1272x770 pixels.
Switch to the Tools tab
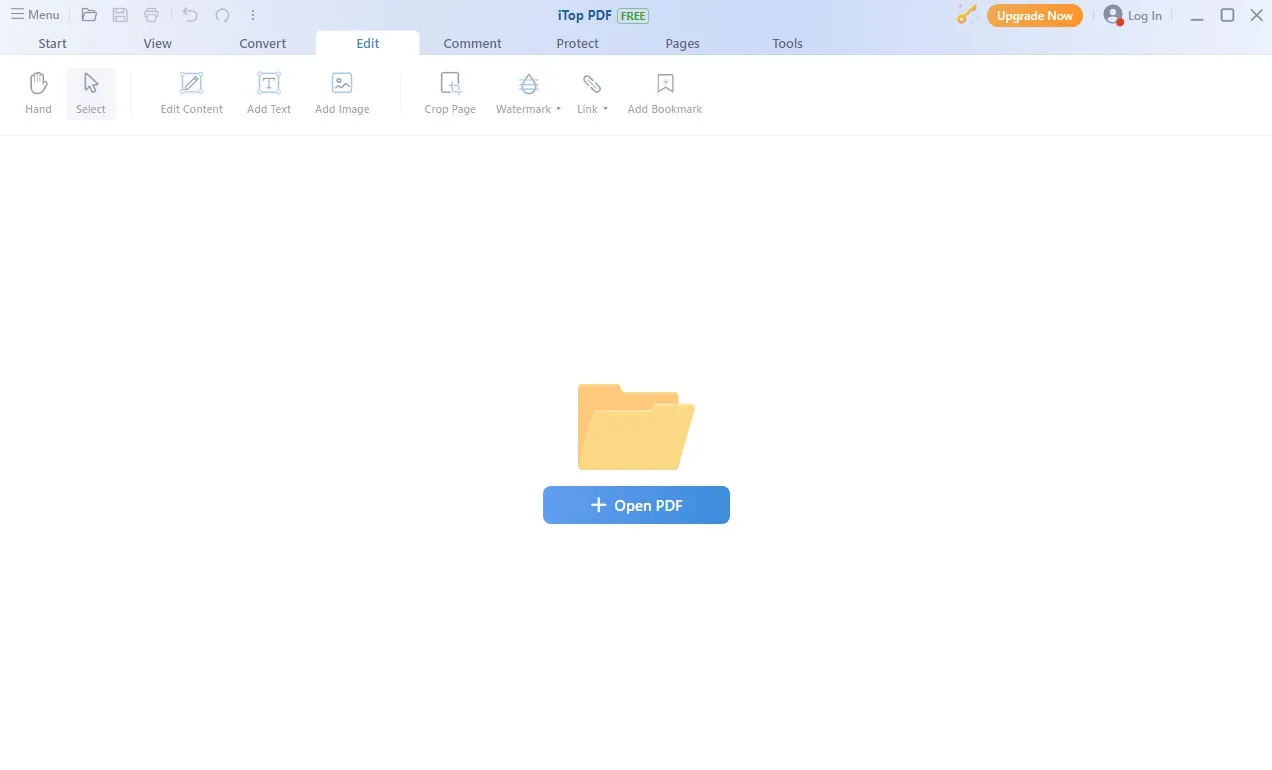[x=788, y=44]
